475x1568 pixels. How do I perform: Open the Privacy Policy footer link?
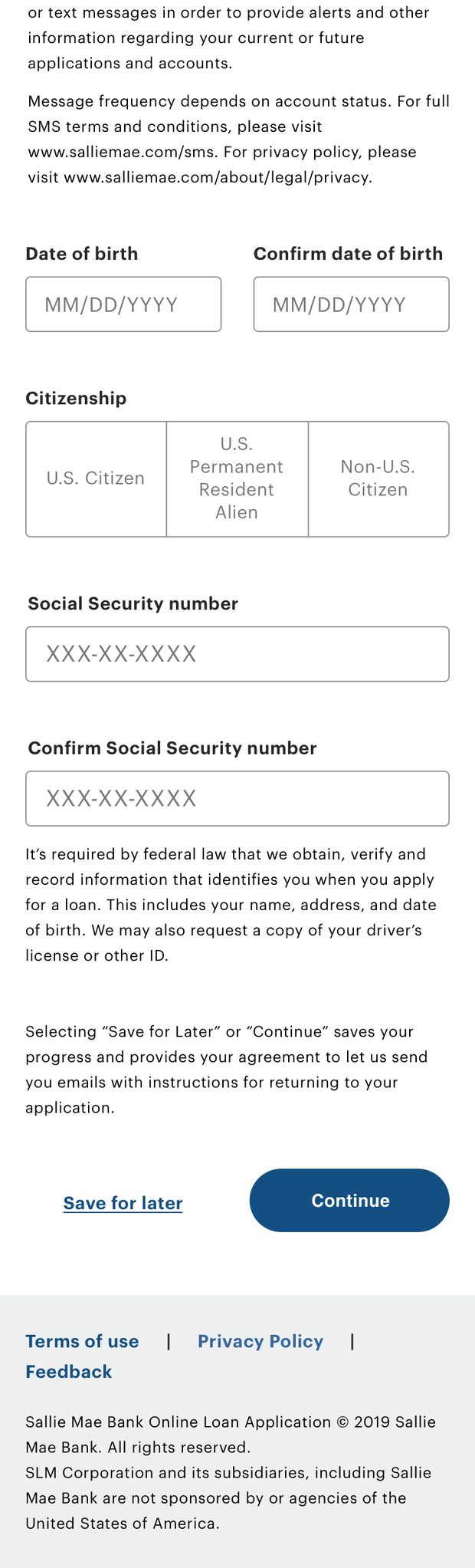point(260,1341)
